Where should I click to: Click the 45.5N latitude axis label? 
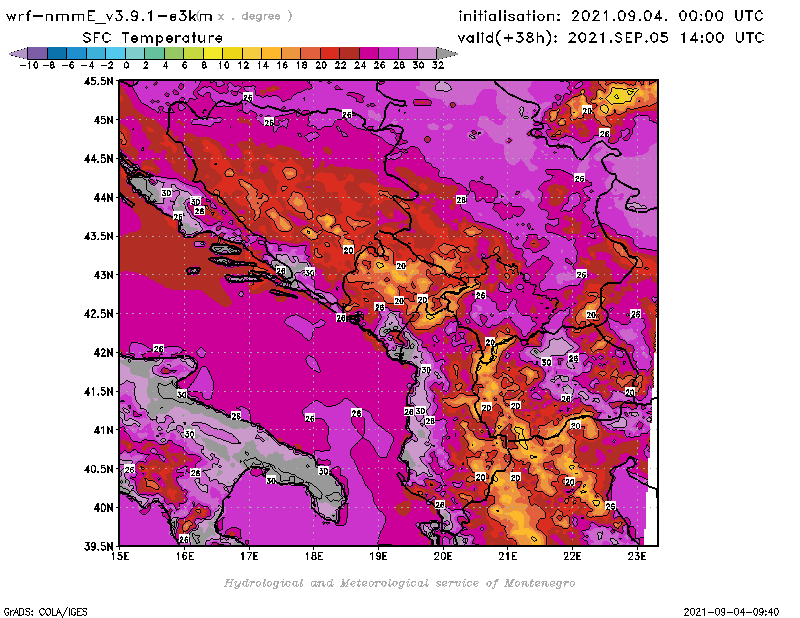click(98, 81)
